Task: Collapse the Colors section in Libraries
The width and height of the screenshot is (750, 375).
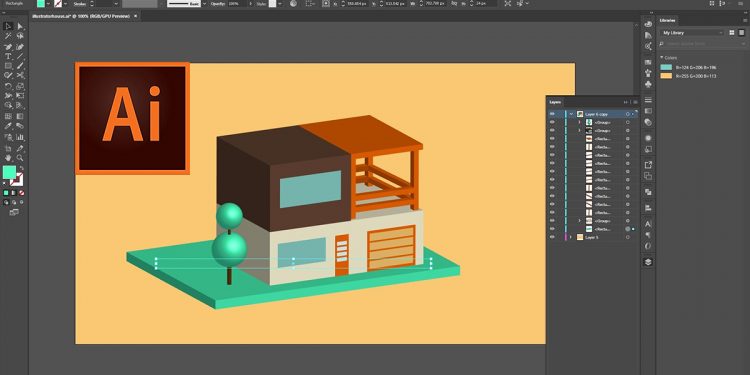Action: 662,57
